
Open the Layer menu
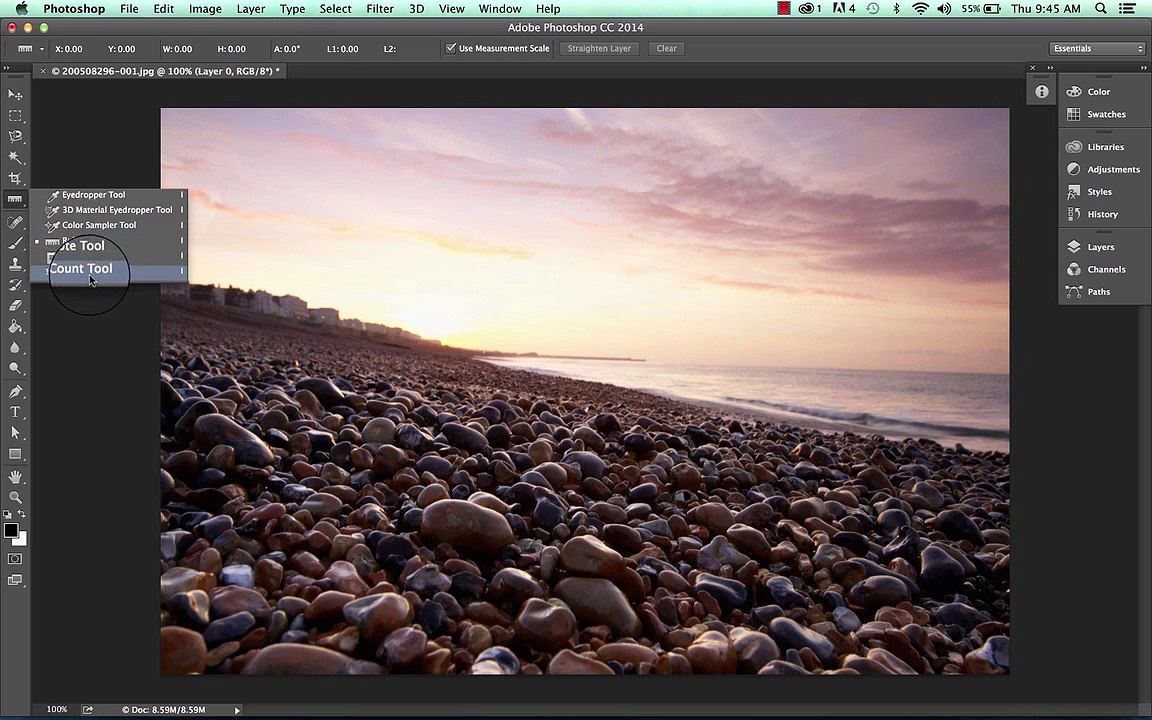[x=251, y=9]
